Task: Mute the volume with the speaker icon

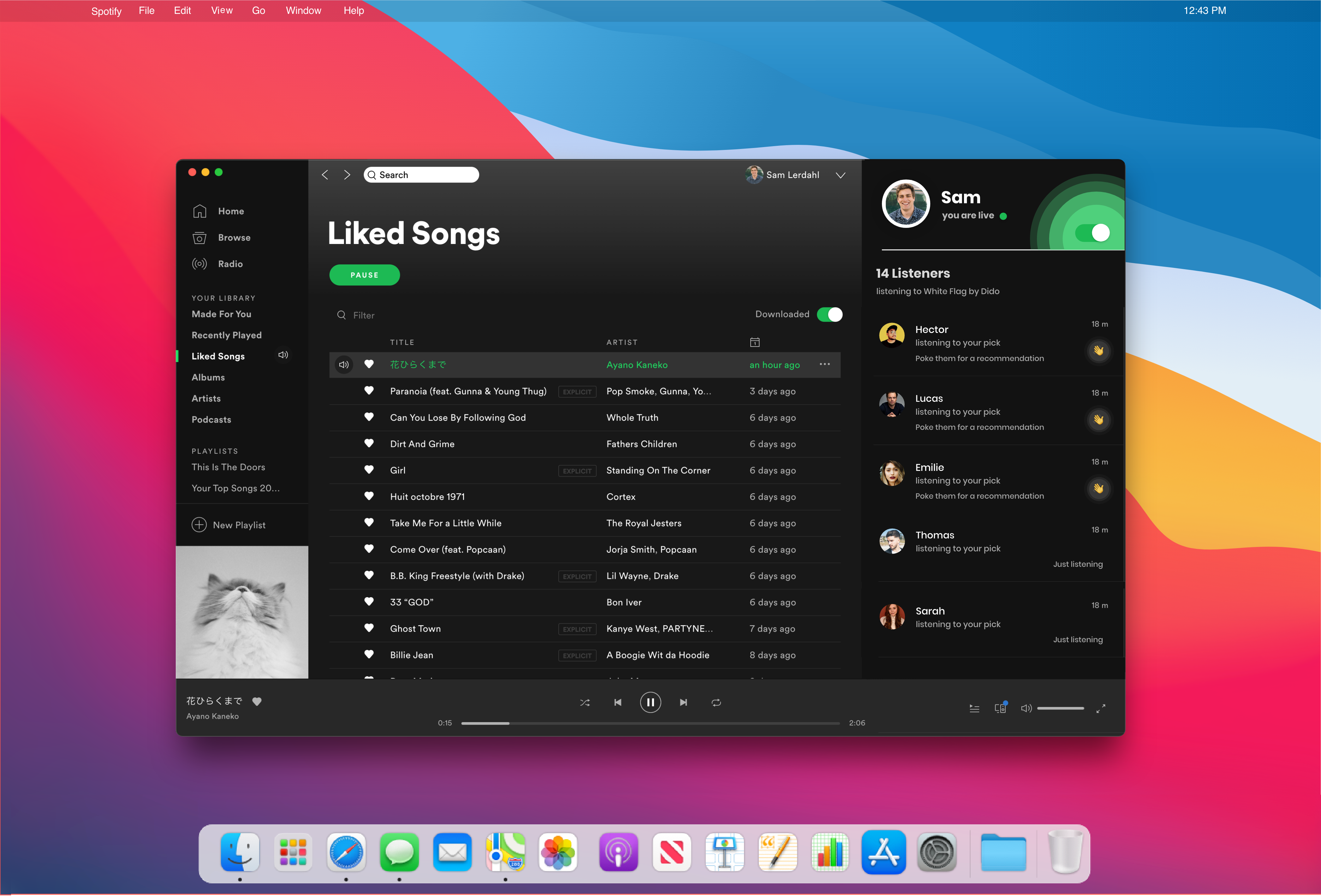Action: (1026, 709)
